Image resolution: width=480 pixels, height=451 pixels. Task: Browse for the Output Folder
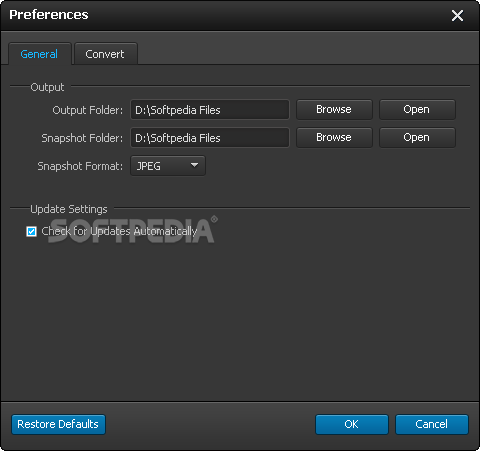[334, 110]
